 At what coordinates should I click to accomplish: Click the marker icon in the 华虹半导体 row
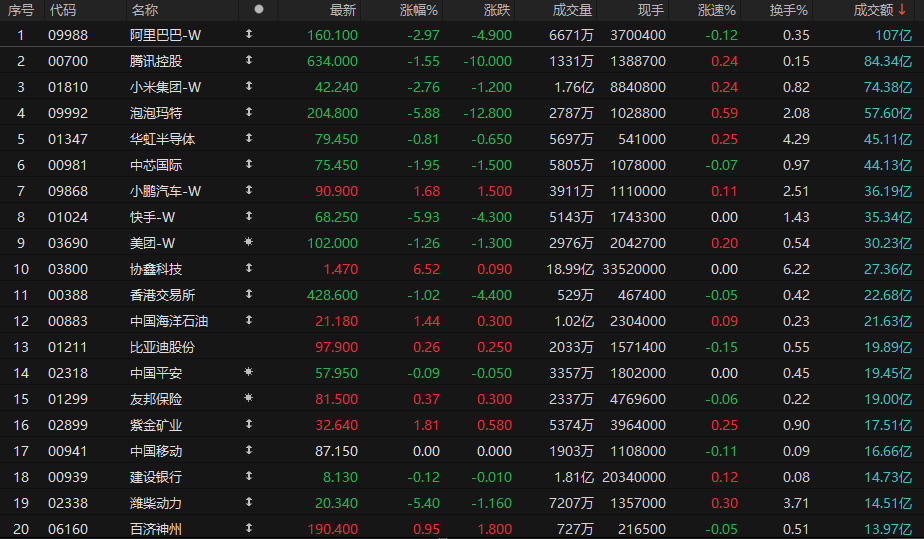(249, 138)
